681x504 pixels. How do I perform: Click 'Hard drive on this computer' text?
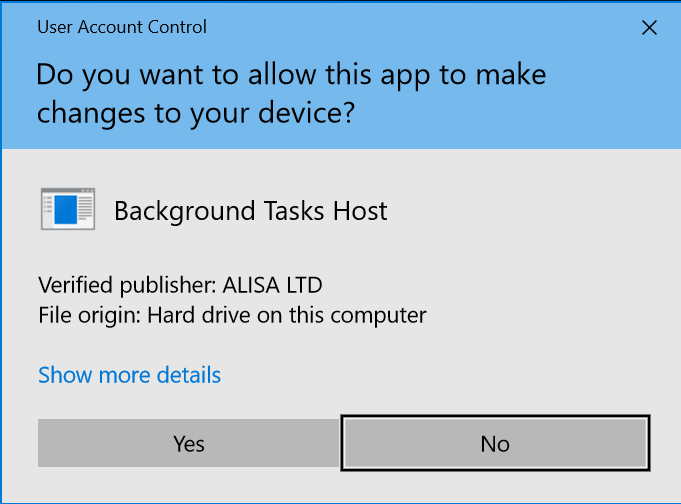click(287, 316)
